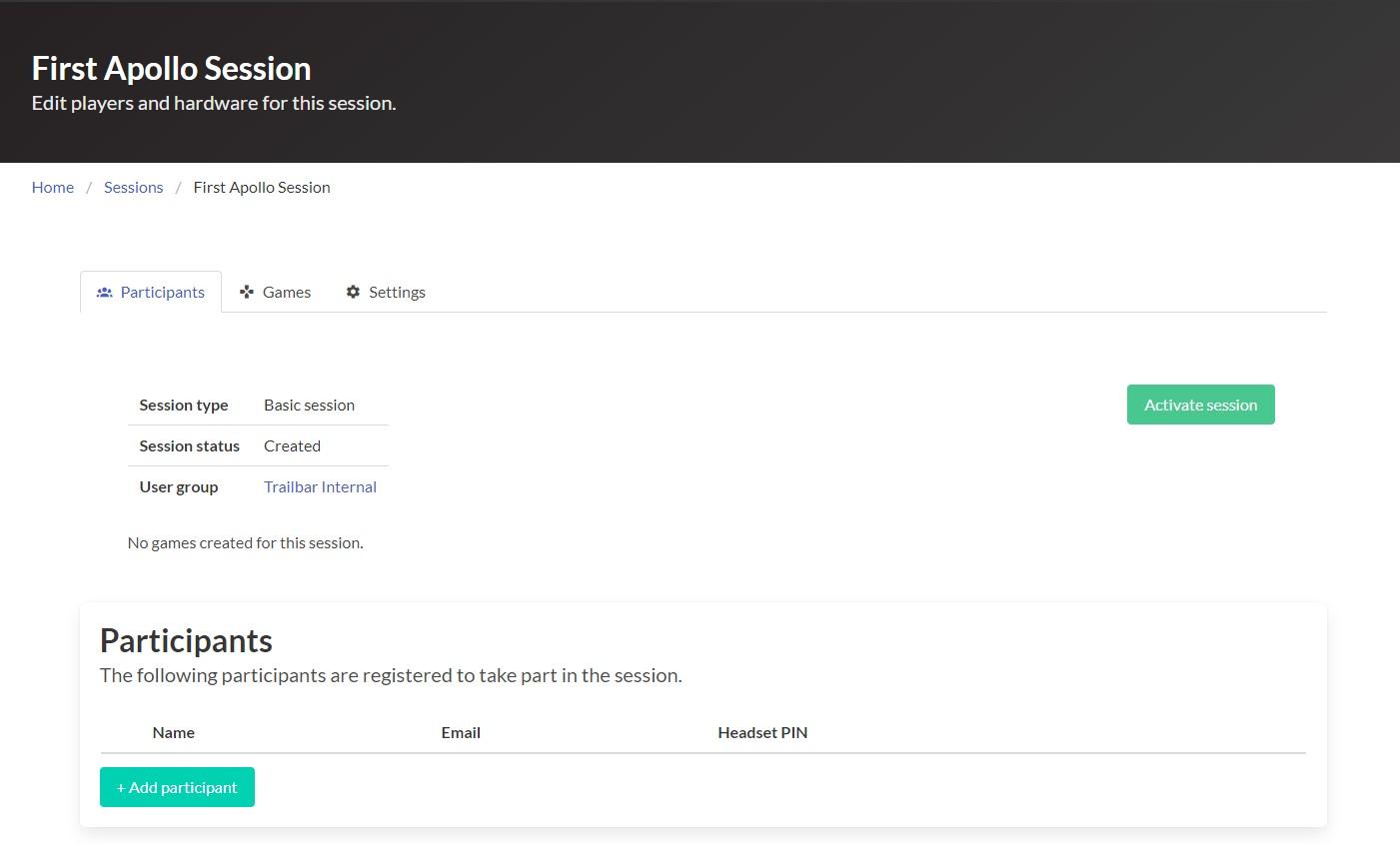The image size is (1400, 845).
Task: Open the Sessions breadcrumb link
Action: coord(133,188)
